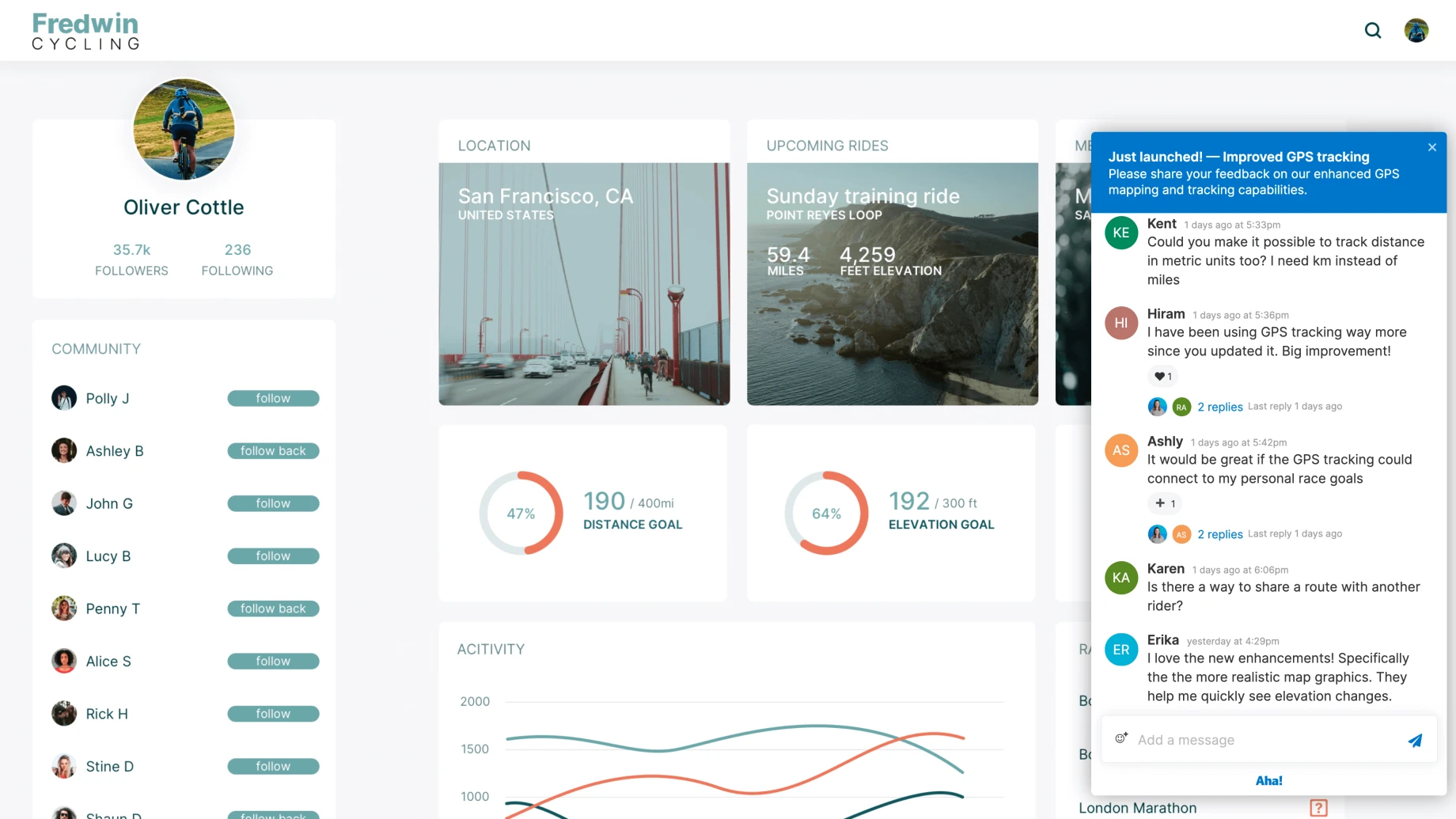Follow John G

pos(273,503)
